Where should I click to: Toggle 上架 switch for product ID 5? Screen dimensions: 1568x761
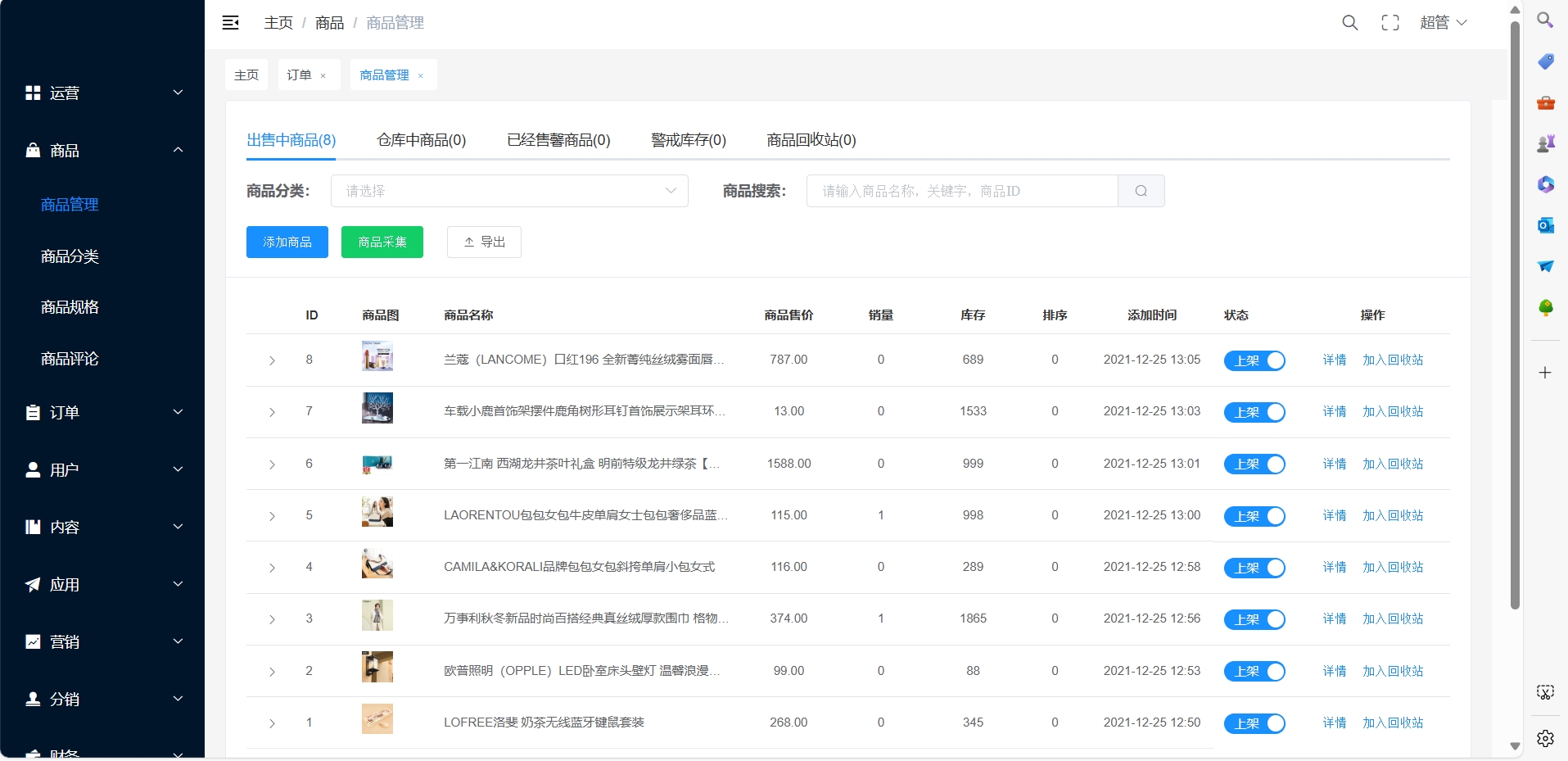(x=1254, y=516)
